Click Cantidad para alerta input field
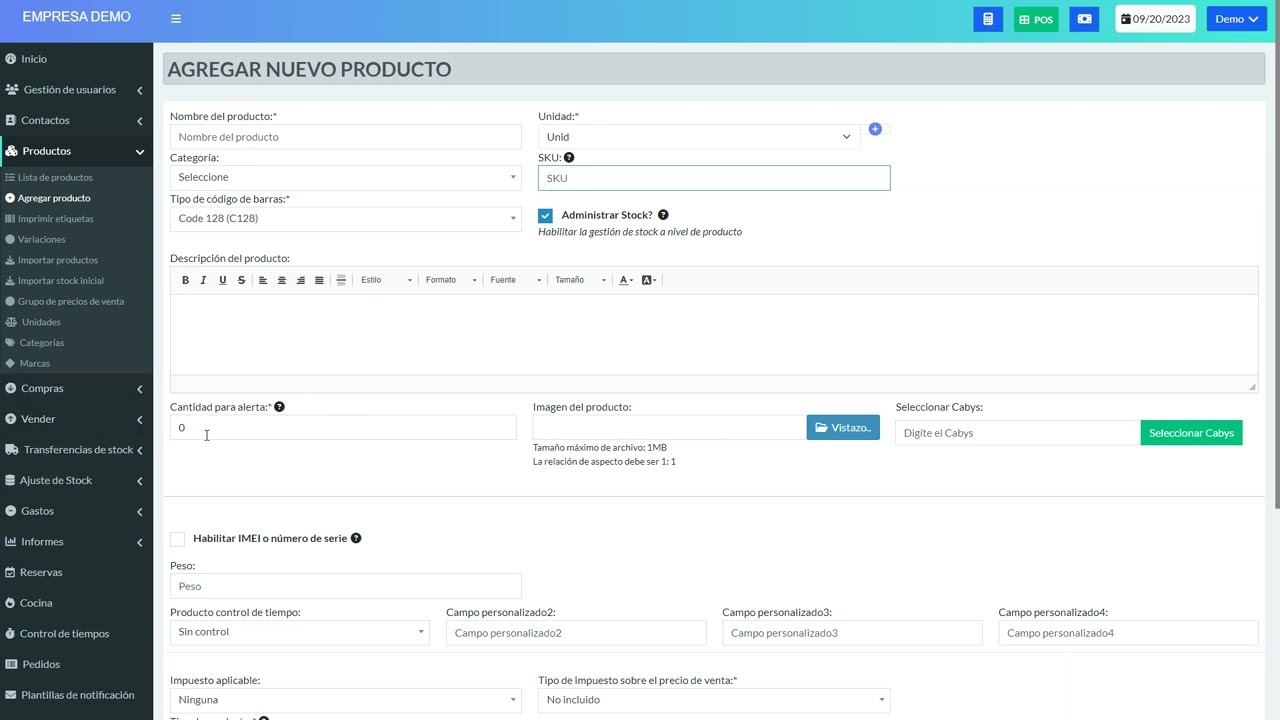Screen dimensions: 1280x720 click(343, 427)
